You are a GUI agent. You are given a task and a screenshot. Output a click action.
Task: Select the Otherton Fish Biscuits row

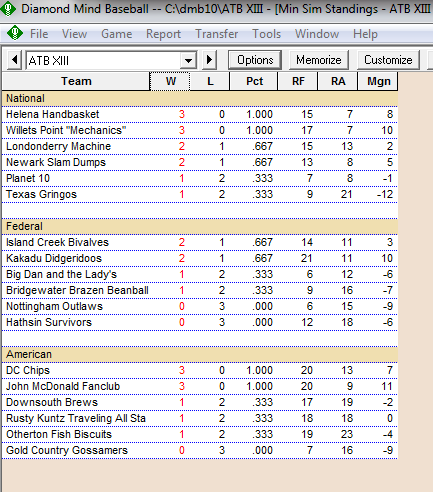(200, 434)
